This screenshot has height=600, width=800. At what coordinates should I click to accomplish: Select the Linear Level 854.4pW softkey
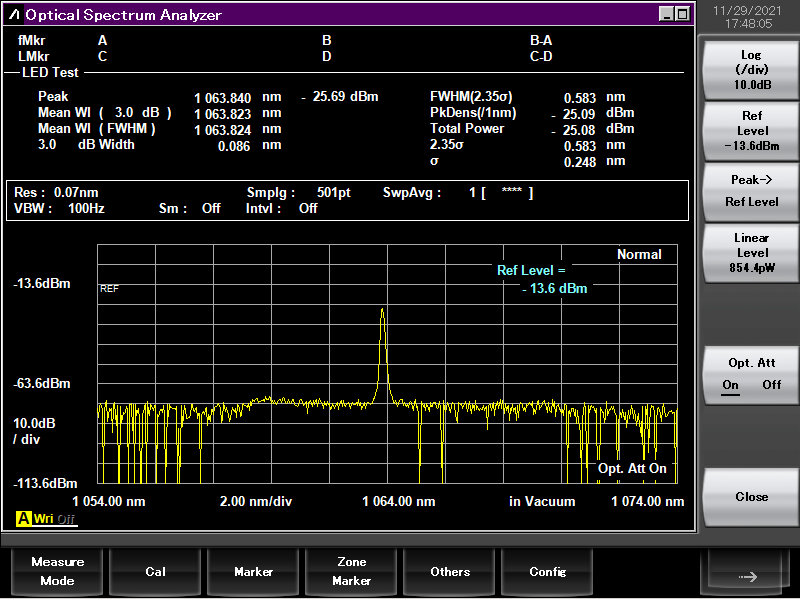tap(752, 253)
